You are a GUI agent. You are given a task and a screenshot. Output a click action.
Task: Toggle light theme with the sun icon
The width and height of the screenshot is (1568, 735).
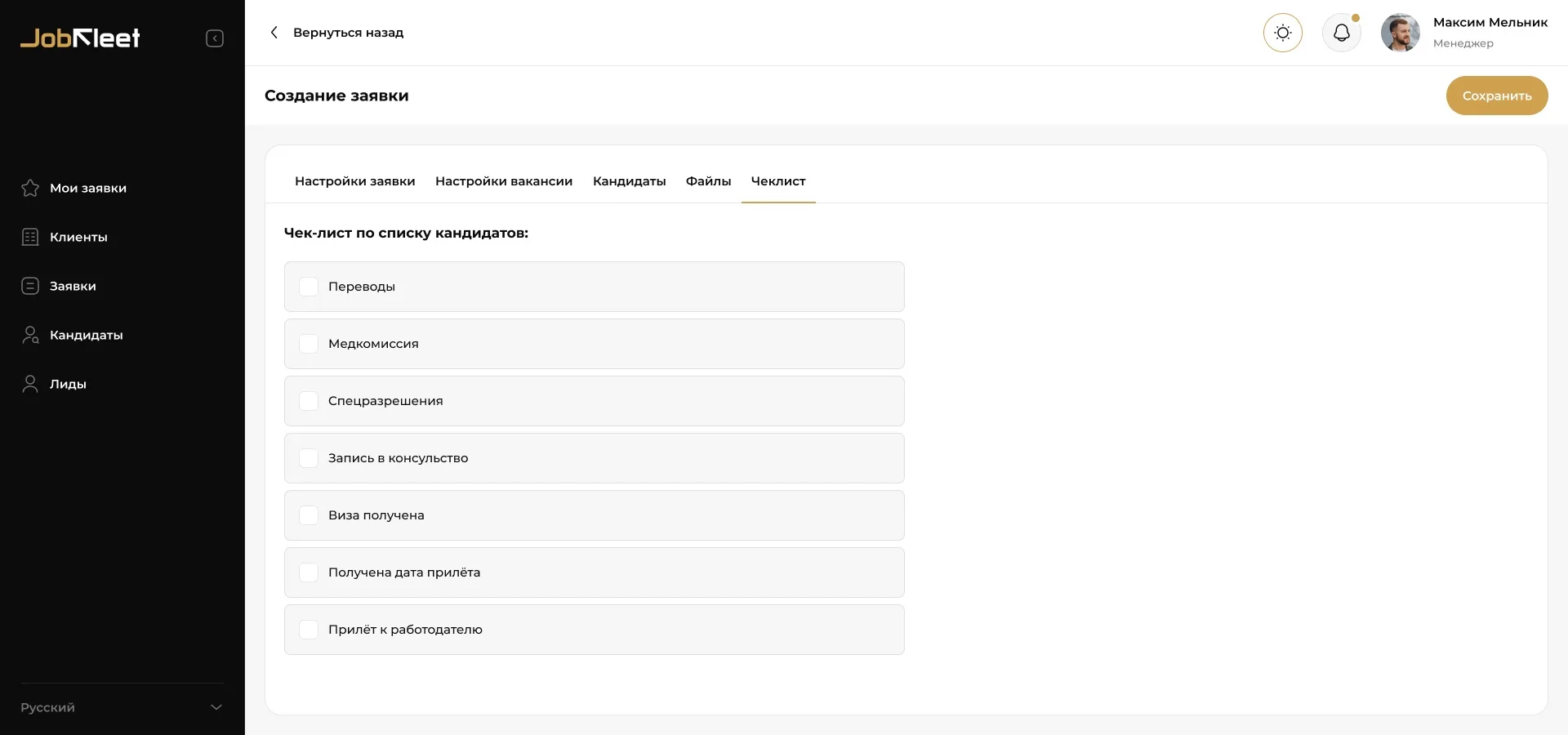(1282, 33)
